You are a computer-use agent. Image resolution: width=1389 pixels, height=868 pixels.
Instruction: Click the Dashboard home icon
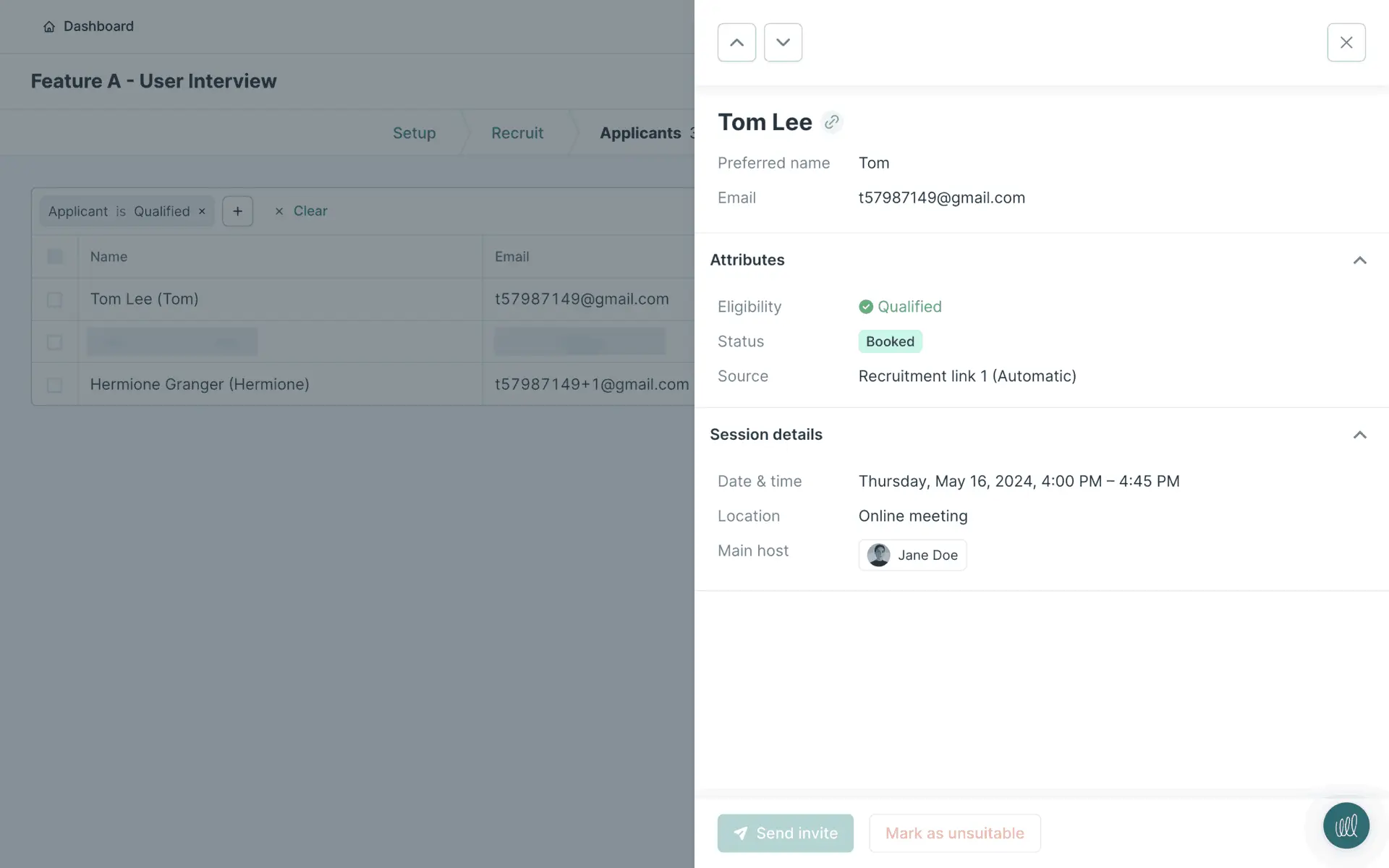click(49, 27)
